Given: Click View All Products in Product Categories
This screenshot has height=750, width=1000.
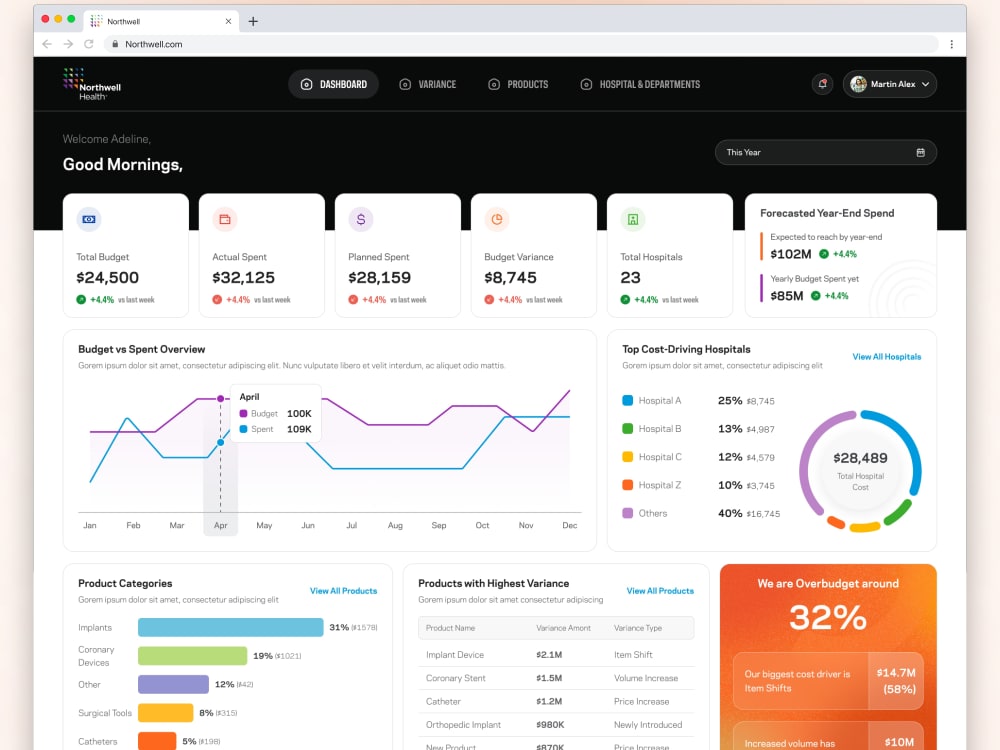Looking at the screenshot, I should [343, 591].
